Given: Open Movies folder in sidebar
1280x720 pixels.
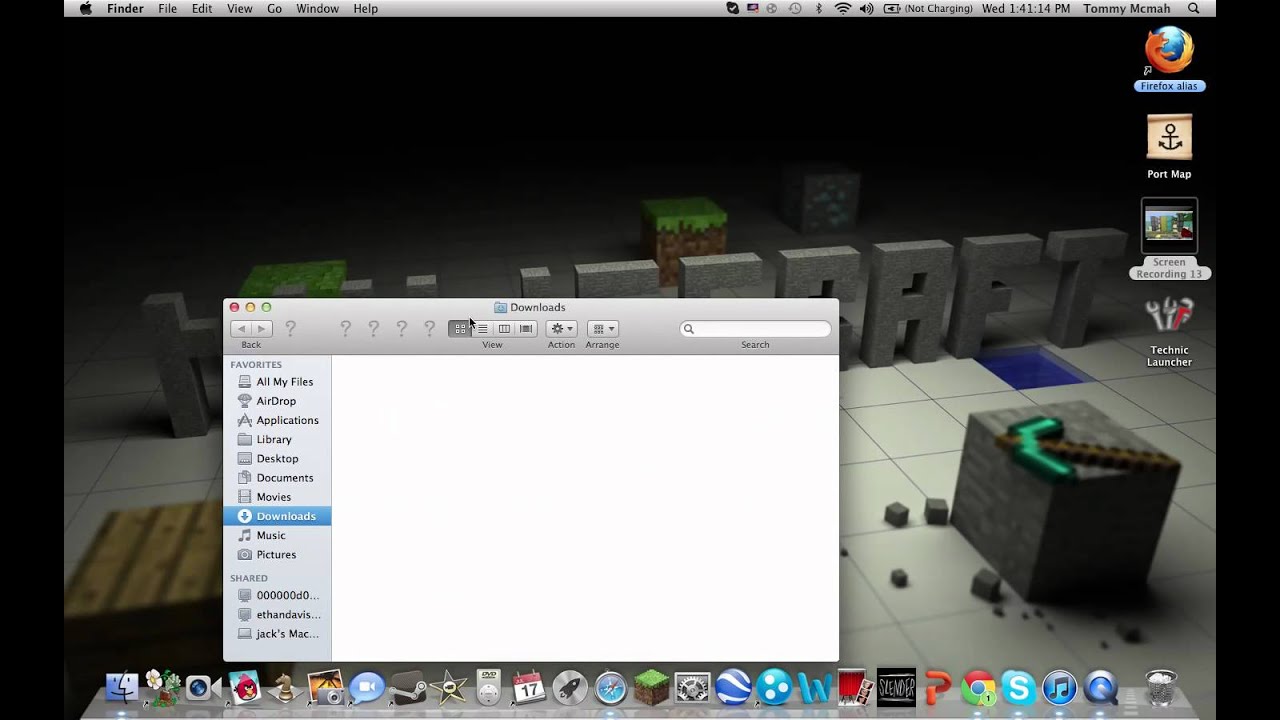Looking at the screenshot, I should point(277,497).
